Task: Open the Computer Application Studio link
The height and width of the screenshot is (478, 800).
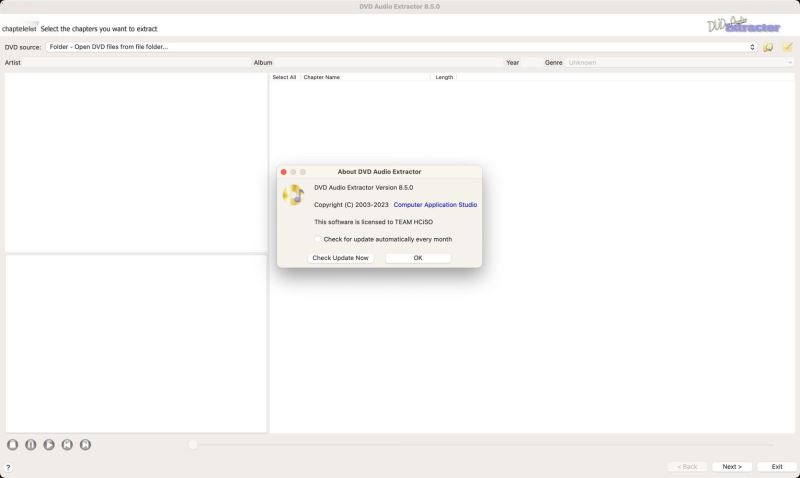Action: pyautogui.click(x=435, y=205)
